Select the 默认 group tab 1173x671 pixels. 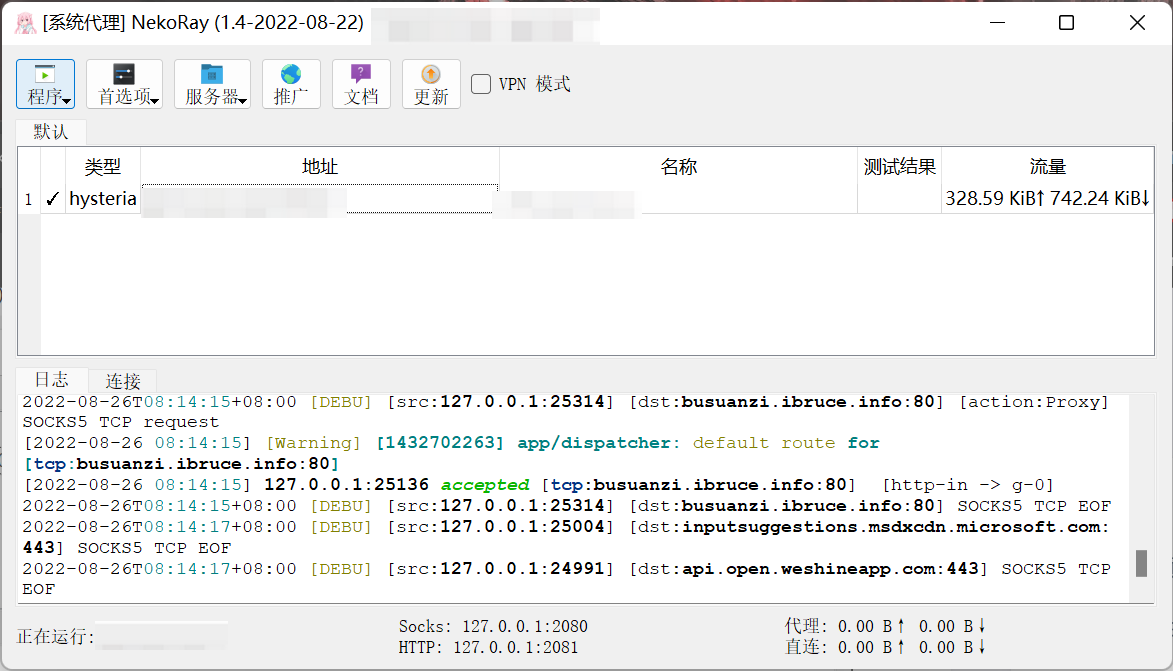51,132
